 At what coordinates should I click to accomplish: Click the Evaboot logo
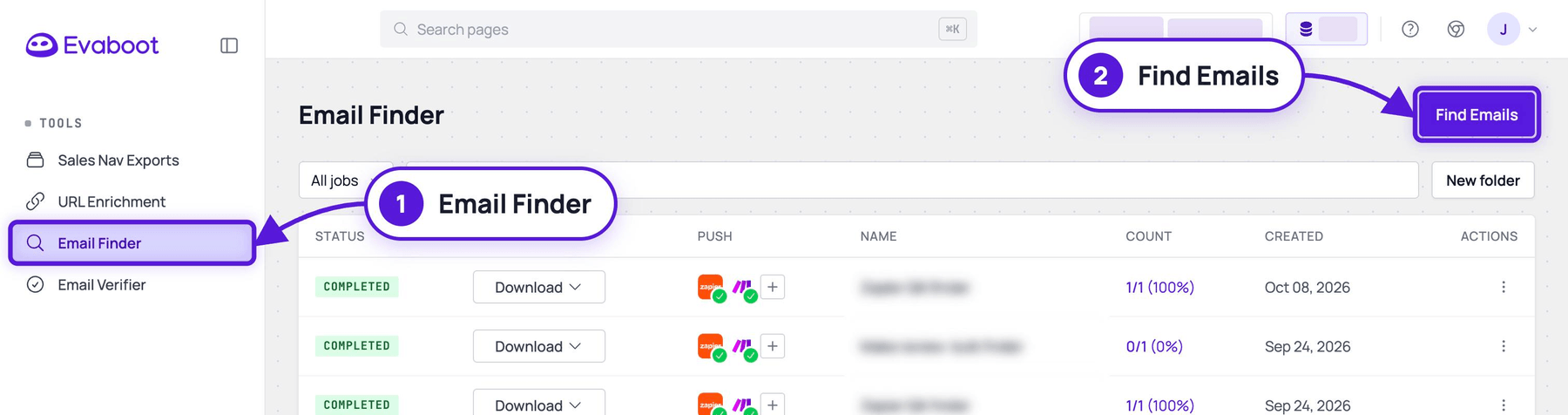point(92,45)
